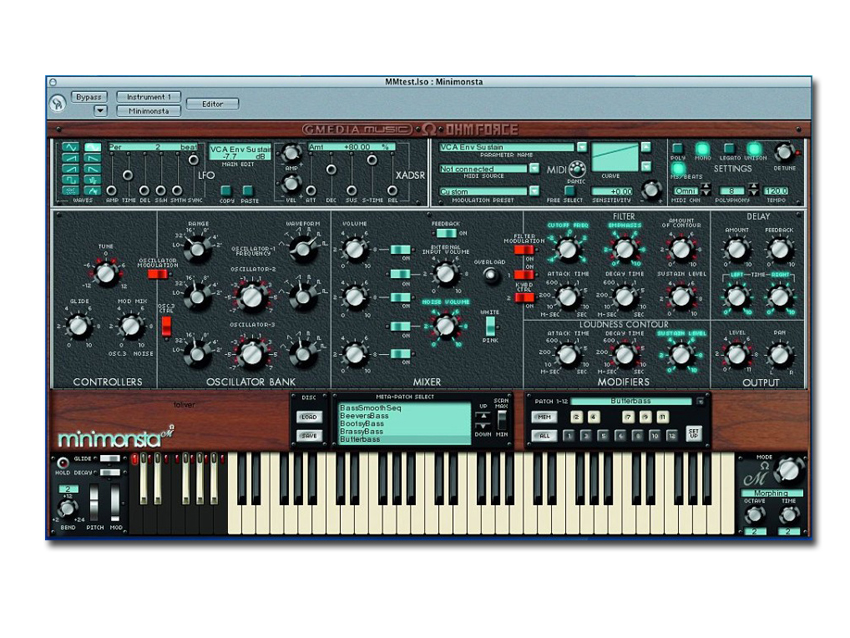Click the filter EMPHASIS knob
Viewport: 850px width, 638px height.
[x=624, y=249]
